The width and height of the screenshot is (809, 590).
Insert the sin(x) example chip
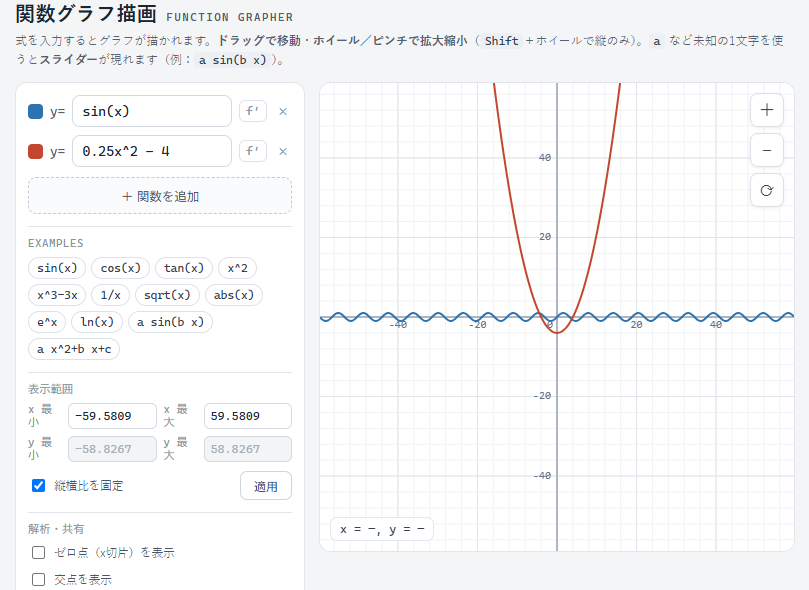57,268
